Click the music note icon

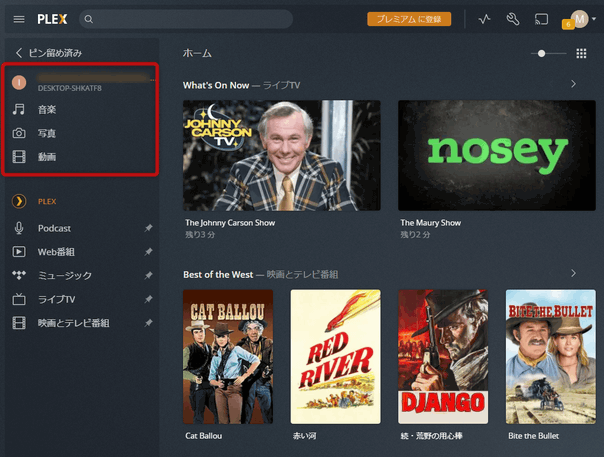tap(18, 109)
